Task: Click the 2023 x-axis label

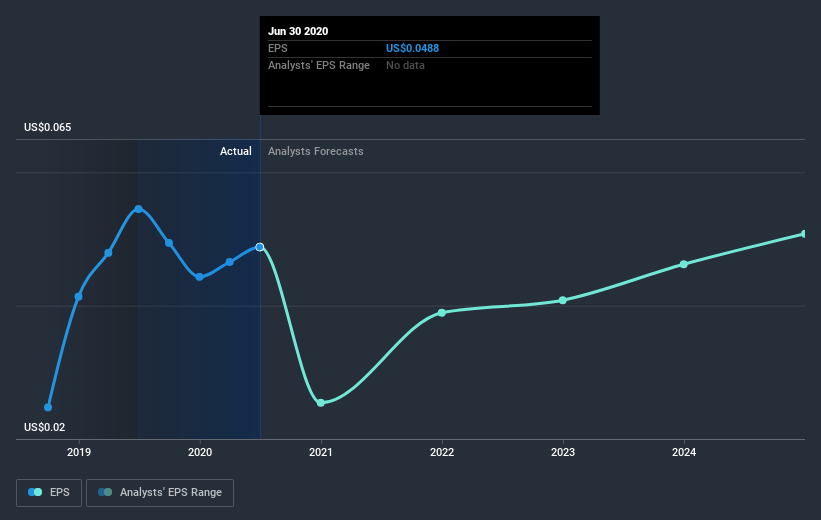Action: [563, 452]
